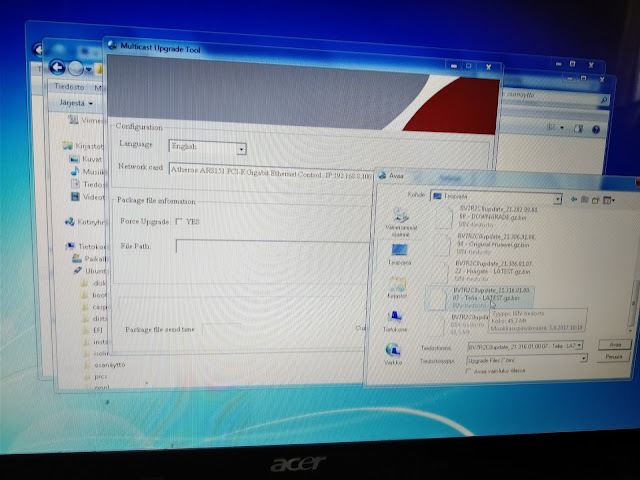Select the music library item in sidebar
The height and width of the screenshot is (480, 640).
pos(87,171)
